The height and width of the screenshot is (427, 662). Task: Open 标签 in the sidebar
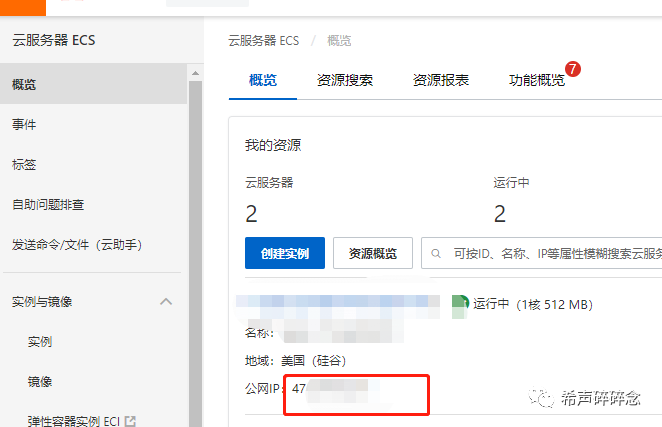[24, 164]
